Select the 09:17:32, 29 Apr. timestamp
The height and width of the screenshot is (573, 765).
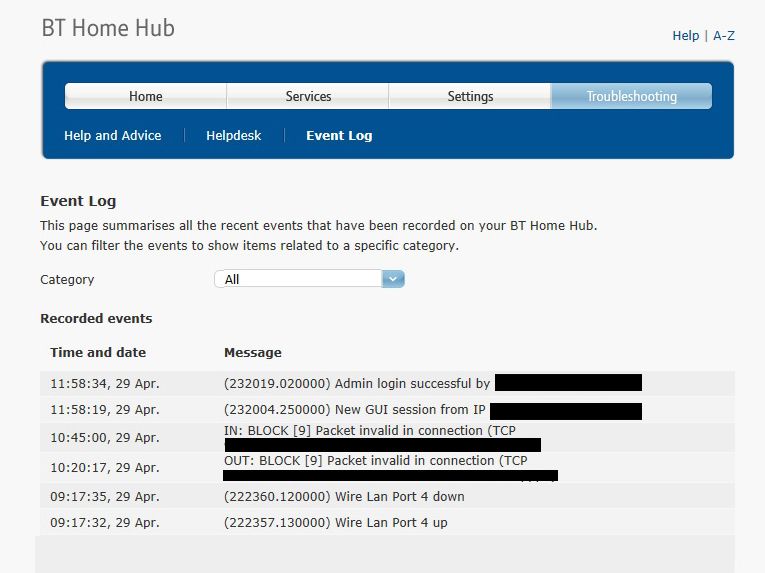tap(105, 523)
